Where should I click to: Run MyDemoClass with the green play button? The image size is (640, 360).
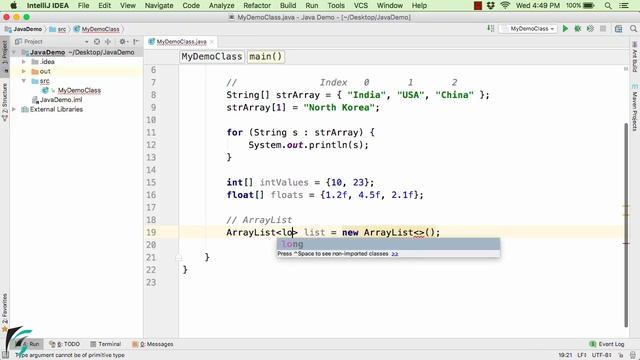click(565, 29)
